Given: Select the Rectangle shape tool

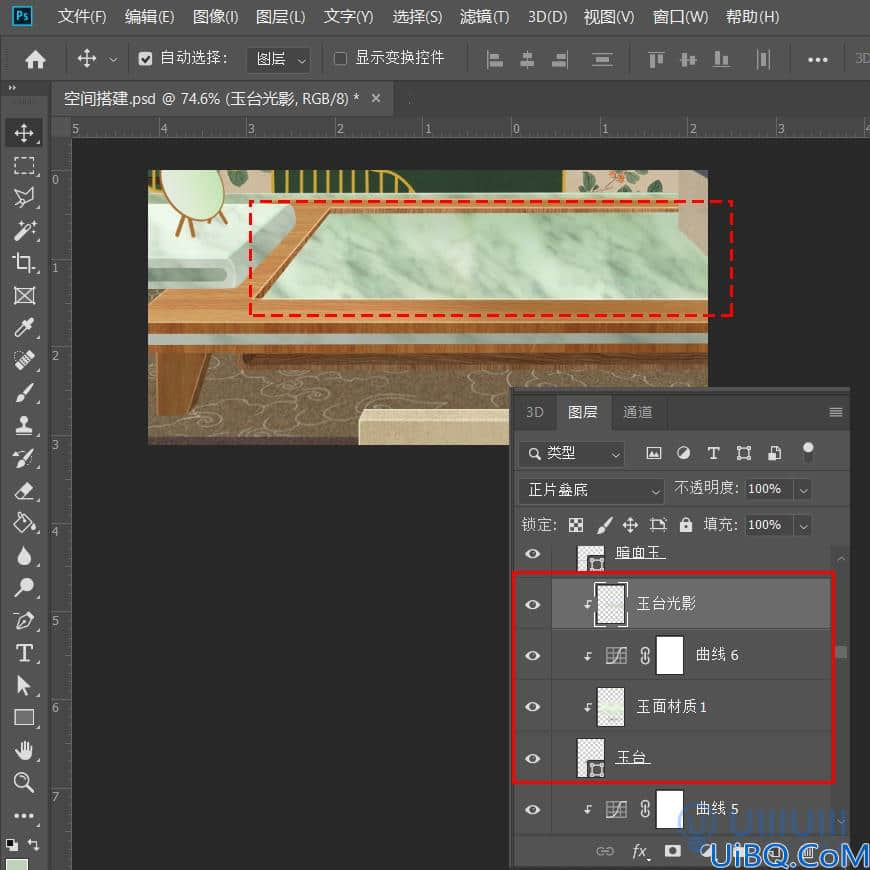Looking at the screenshot, I should (x=24, y=717).
